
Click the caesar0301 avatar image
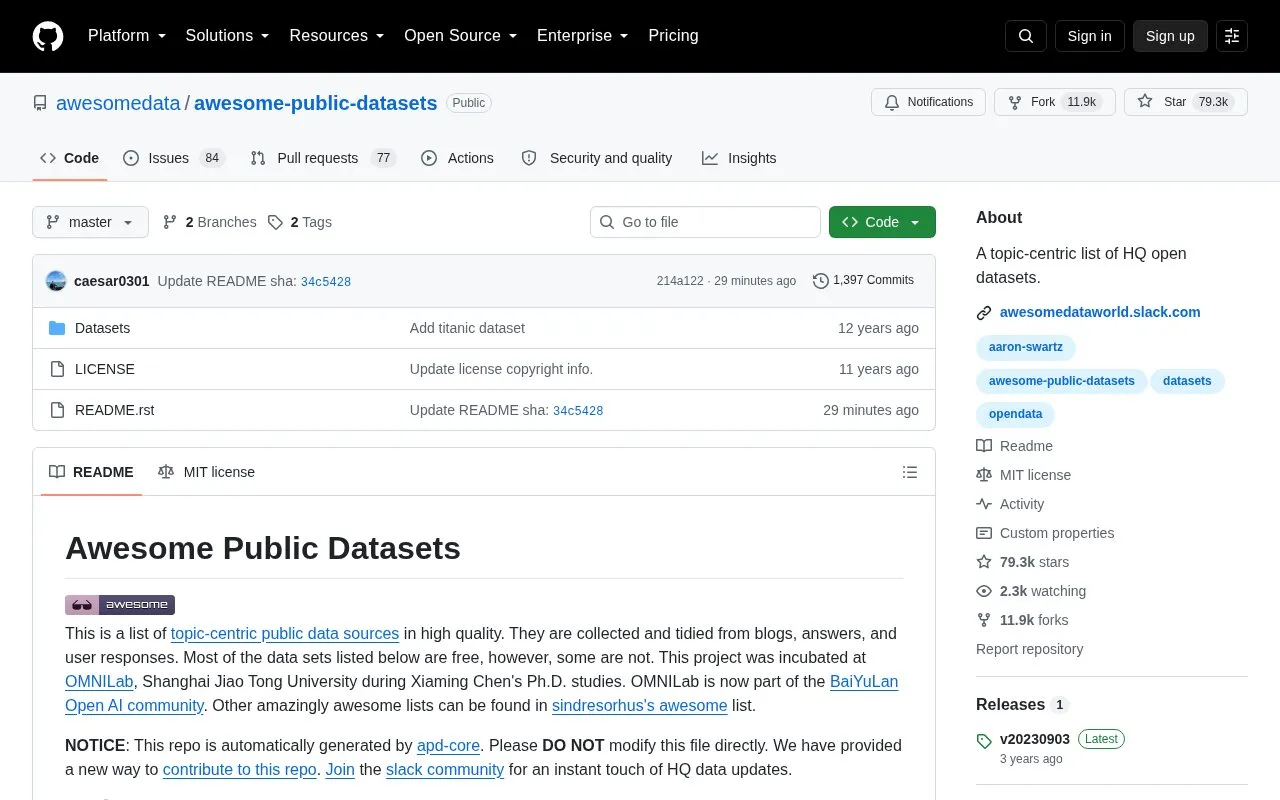pos(56,281)
